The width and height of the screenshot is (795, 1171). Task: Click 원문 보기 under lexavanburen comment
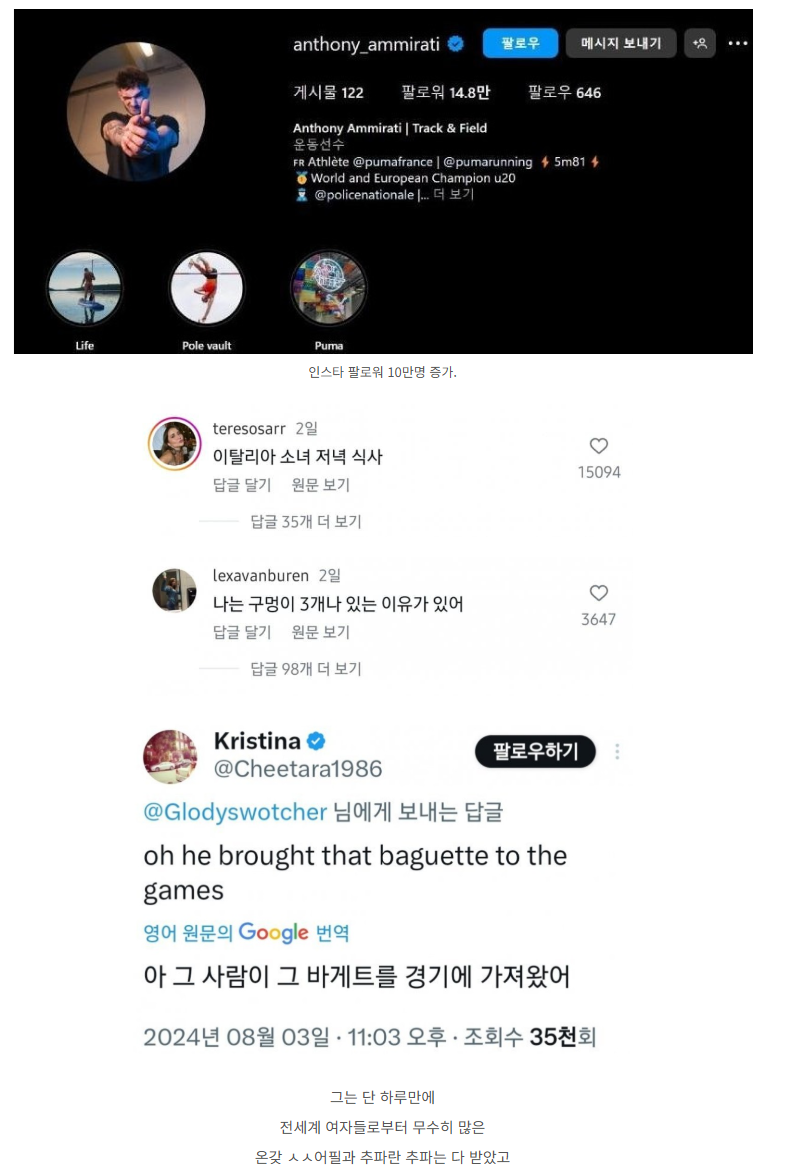(x=320, y=632)
